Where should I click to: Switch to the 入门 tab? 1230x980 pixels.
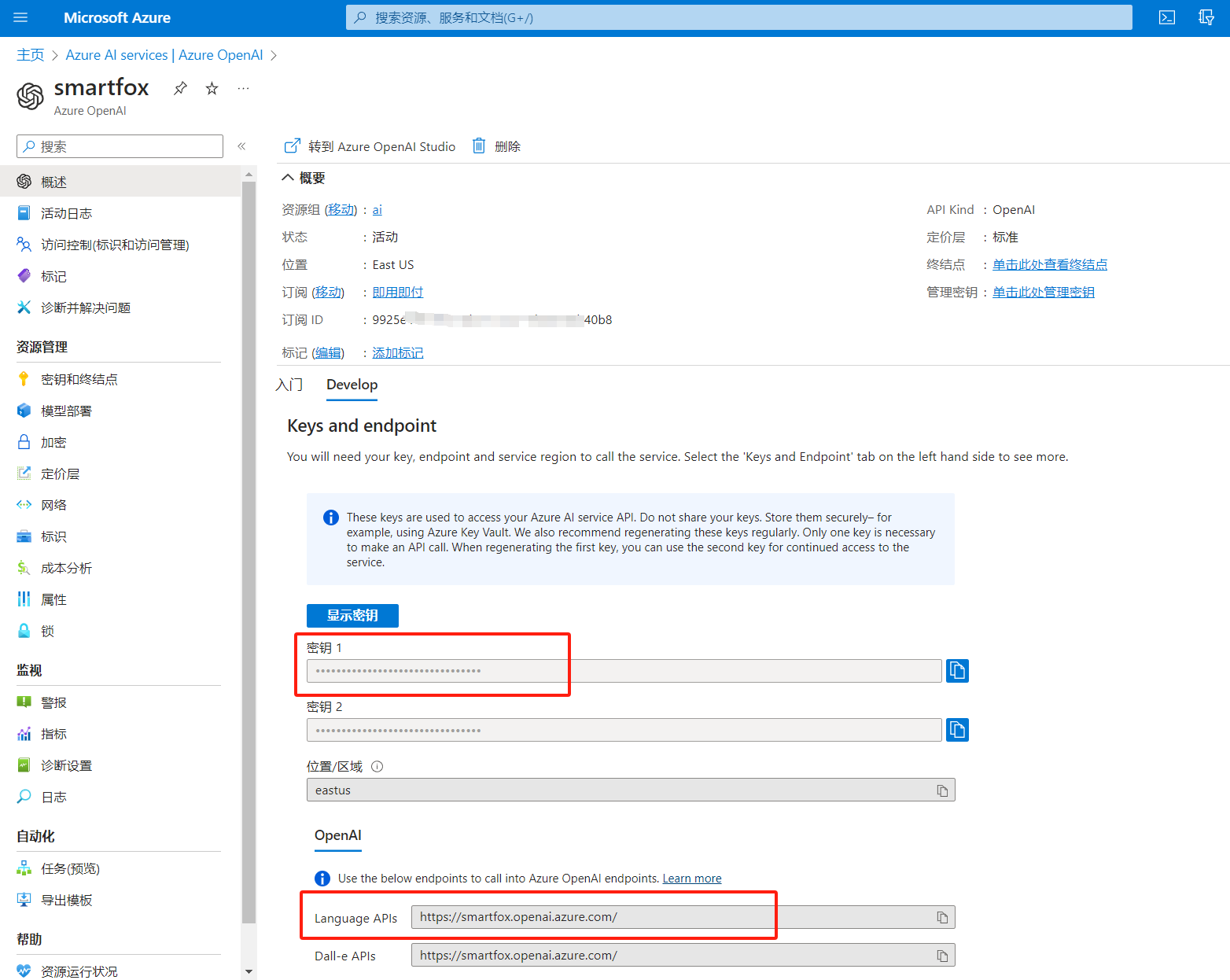tap(289, 385)
